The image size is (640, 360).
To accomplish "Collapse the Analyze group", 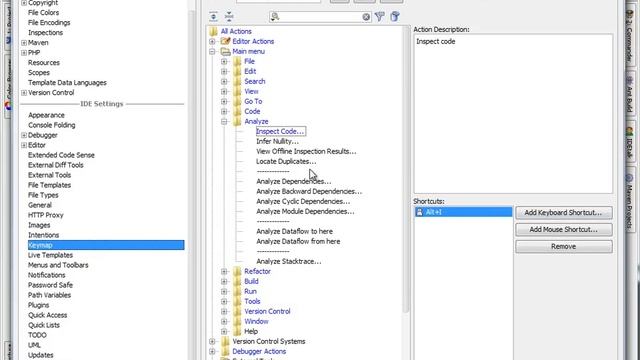I will (x=224, y=121).
